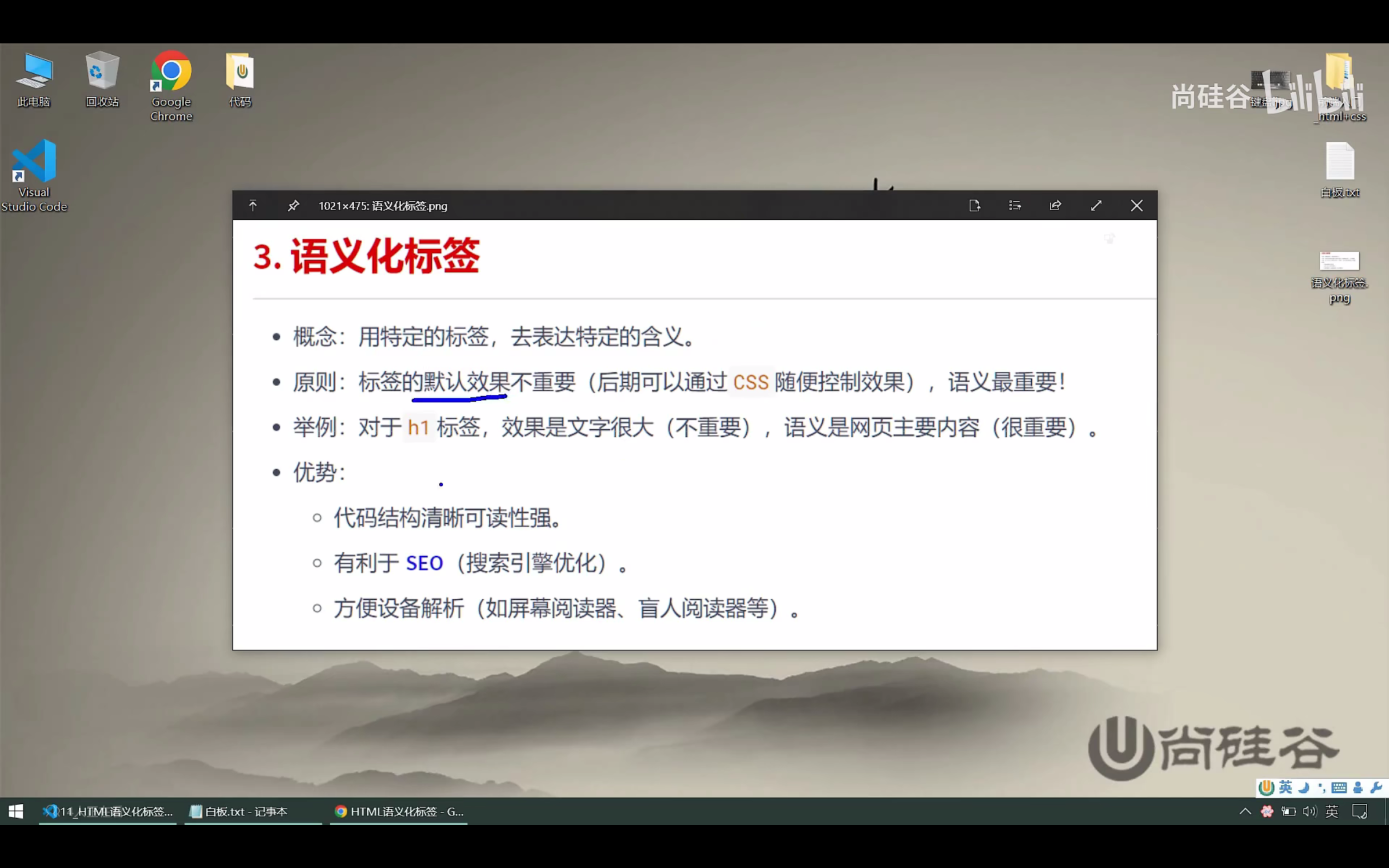Click the expand fullscreen arrows icon
The width and height of the screenshot is (1389, 868).
tap(1096, 205)
